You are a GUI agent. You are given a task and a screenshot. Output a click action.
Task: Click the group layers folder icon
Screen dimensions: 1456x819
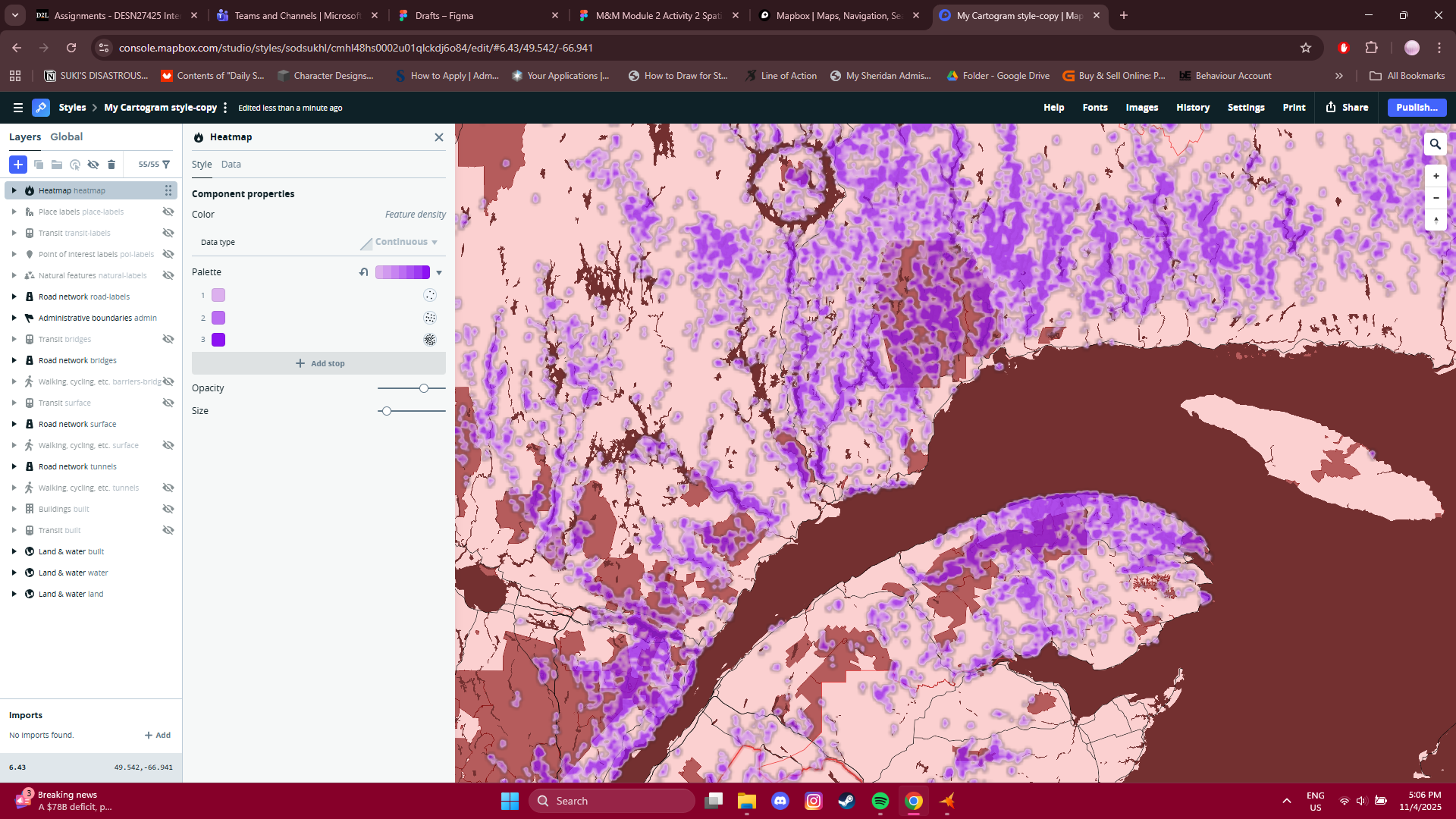point(57,165)
